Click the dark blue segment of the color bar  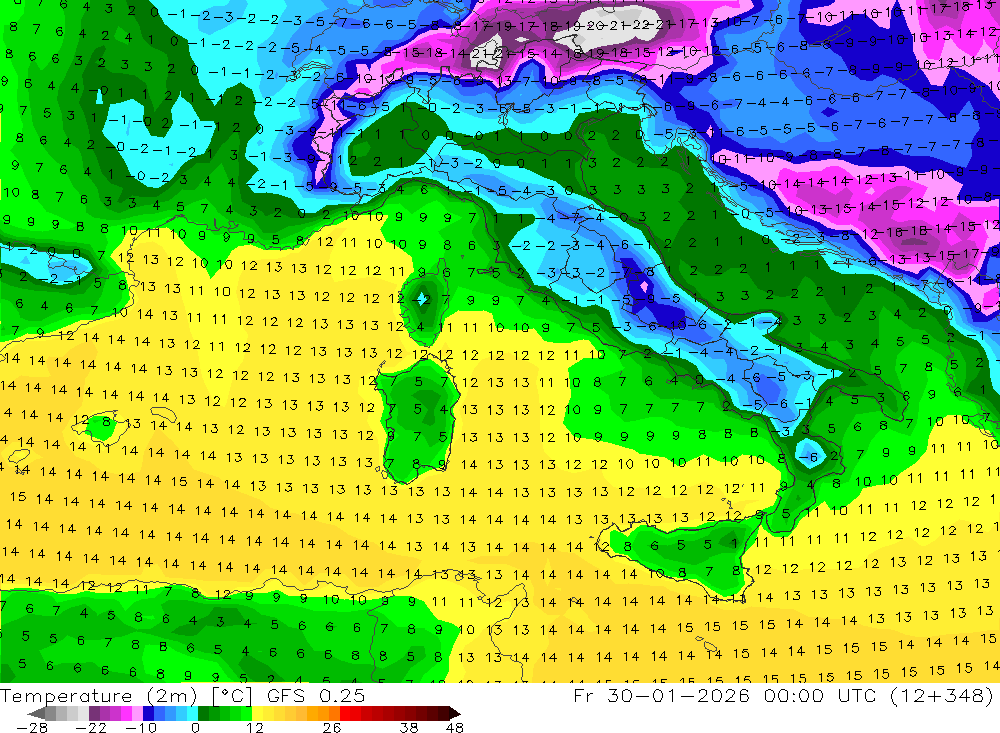[148, 713]
